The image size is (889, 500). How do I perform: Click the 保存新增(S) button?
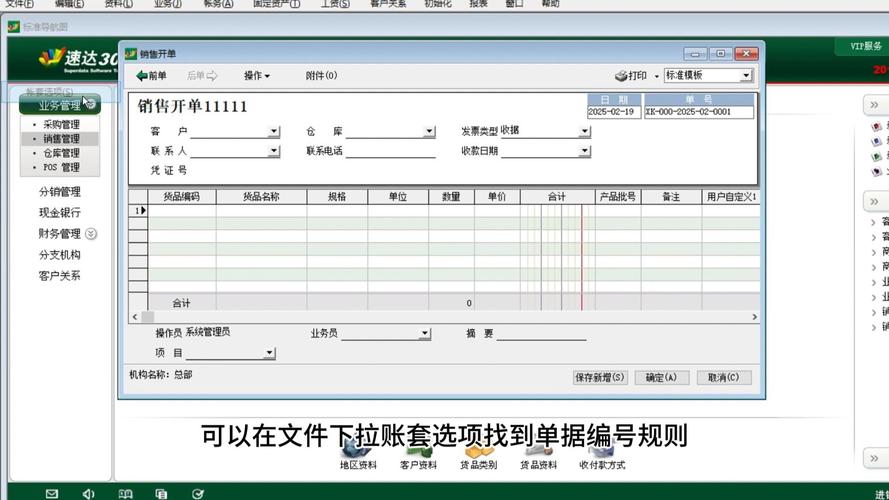(x=600, y=378)
